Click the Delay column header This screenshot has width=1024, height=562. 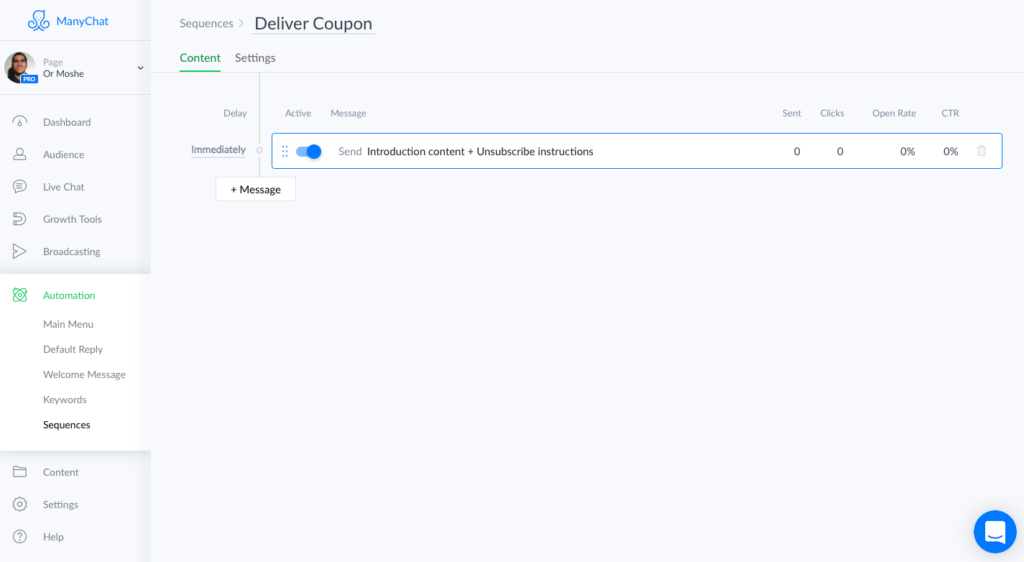[235, 113]
